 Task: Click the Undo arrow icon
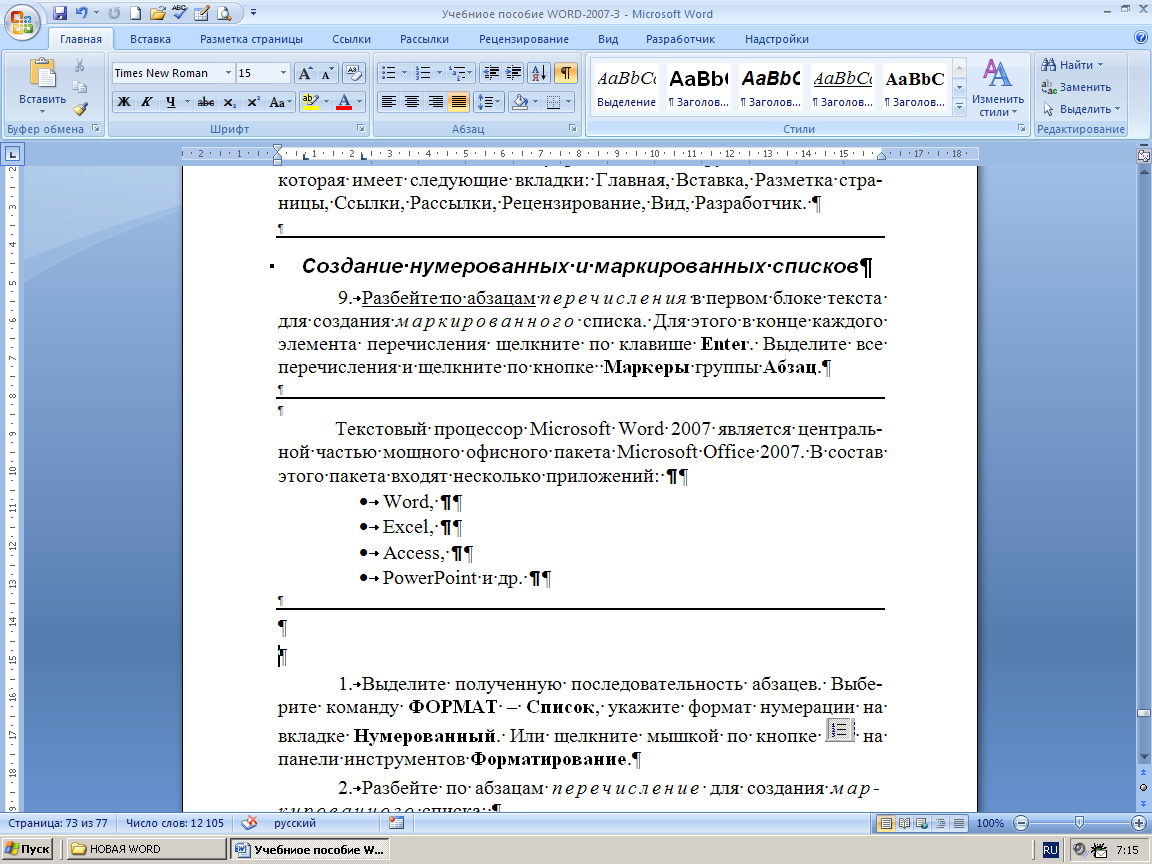(x=81, y=12)
